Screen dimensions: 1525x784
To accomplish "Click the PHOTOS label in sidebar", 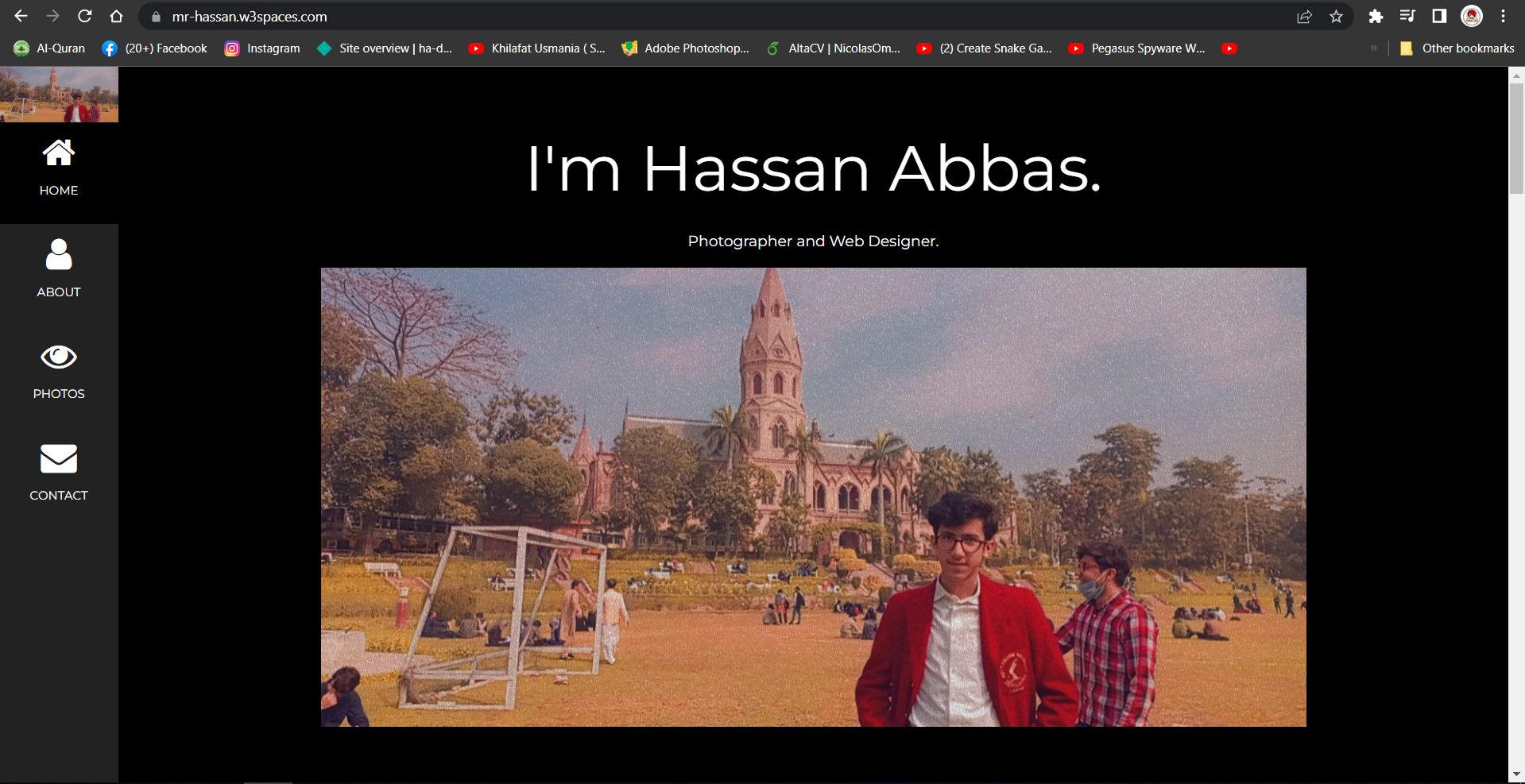I will click(x=59, y=394).
